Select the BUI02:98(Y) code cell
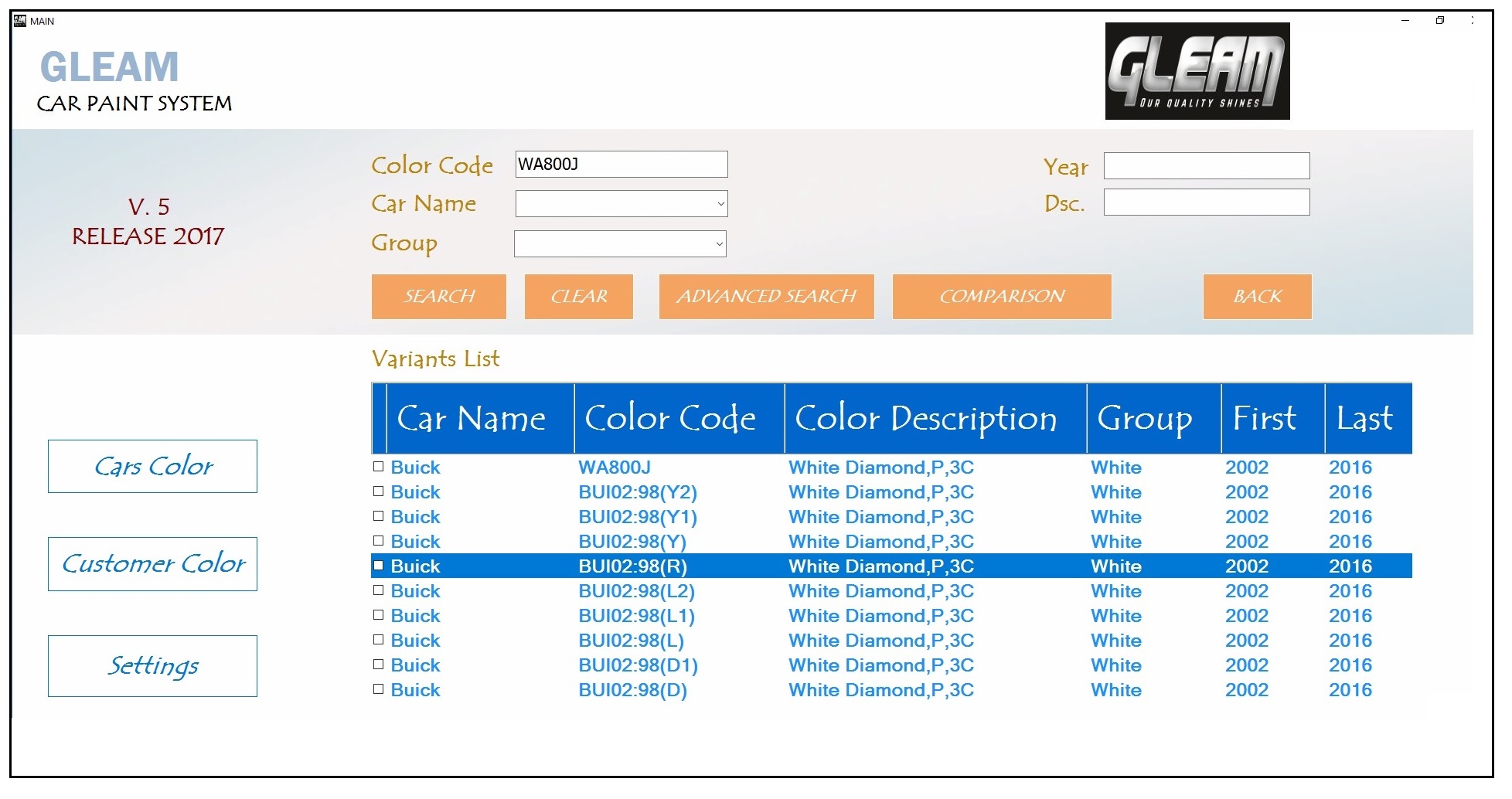Screen dimensions: 1512x799 tap(632, 542)
